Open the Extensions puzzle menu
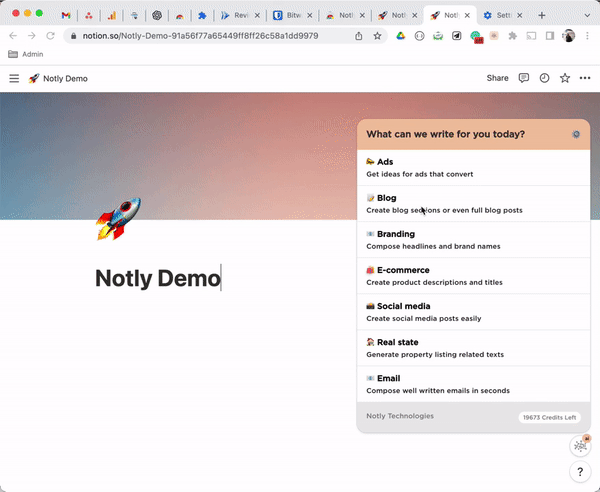600x492 pixels. tap(512, 36)
